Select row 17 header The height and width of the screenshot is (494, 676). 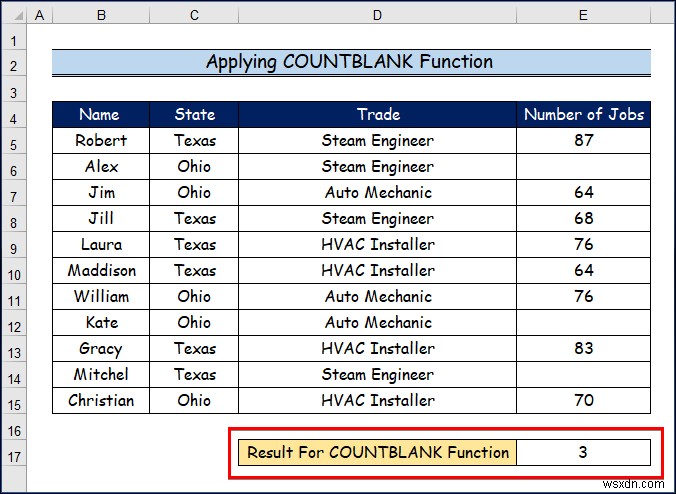[13, 453]
